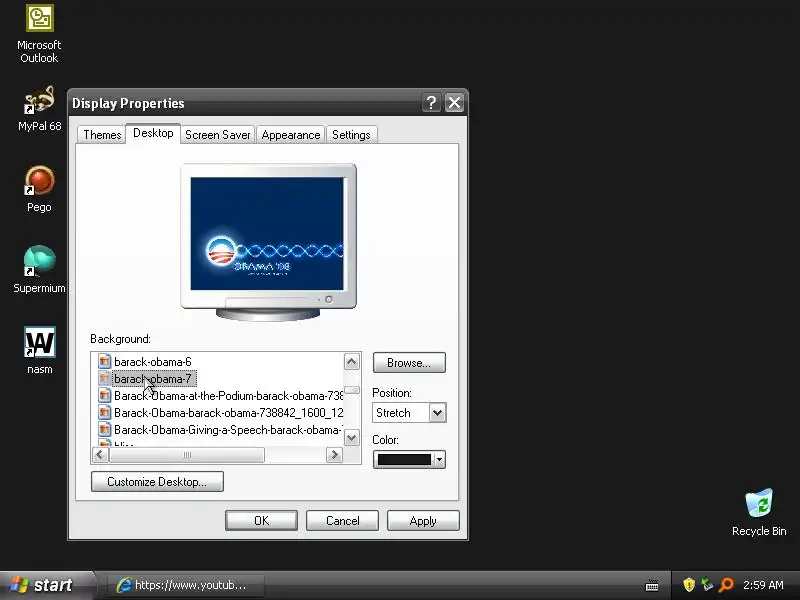
Task: Click the barack-obama-7 file icon
Action: pos(104,378)
